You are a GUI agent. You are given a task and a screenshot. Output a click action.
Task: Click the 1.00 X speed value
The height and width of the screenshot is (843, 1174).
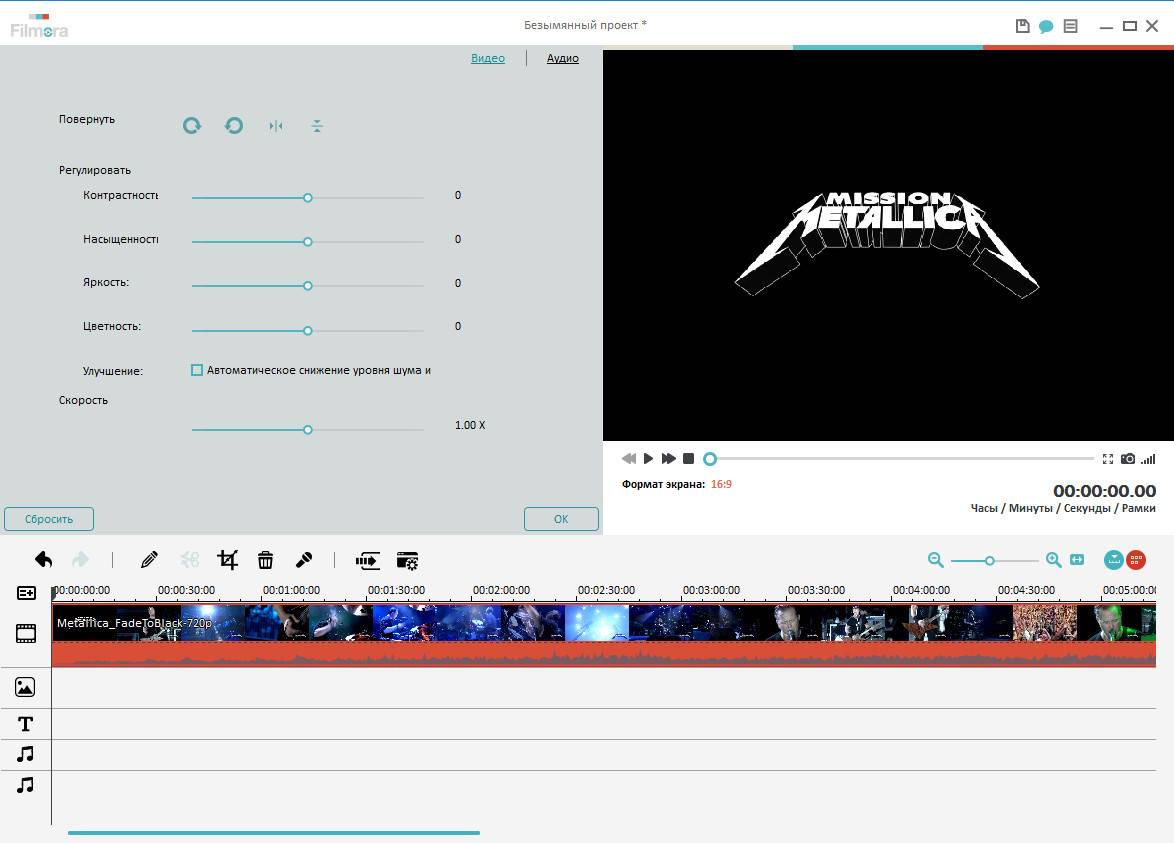[x=470, y=425]
